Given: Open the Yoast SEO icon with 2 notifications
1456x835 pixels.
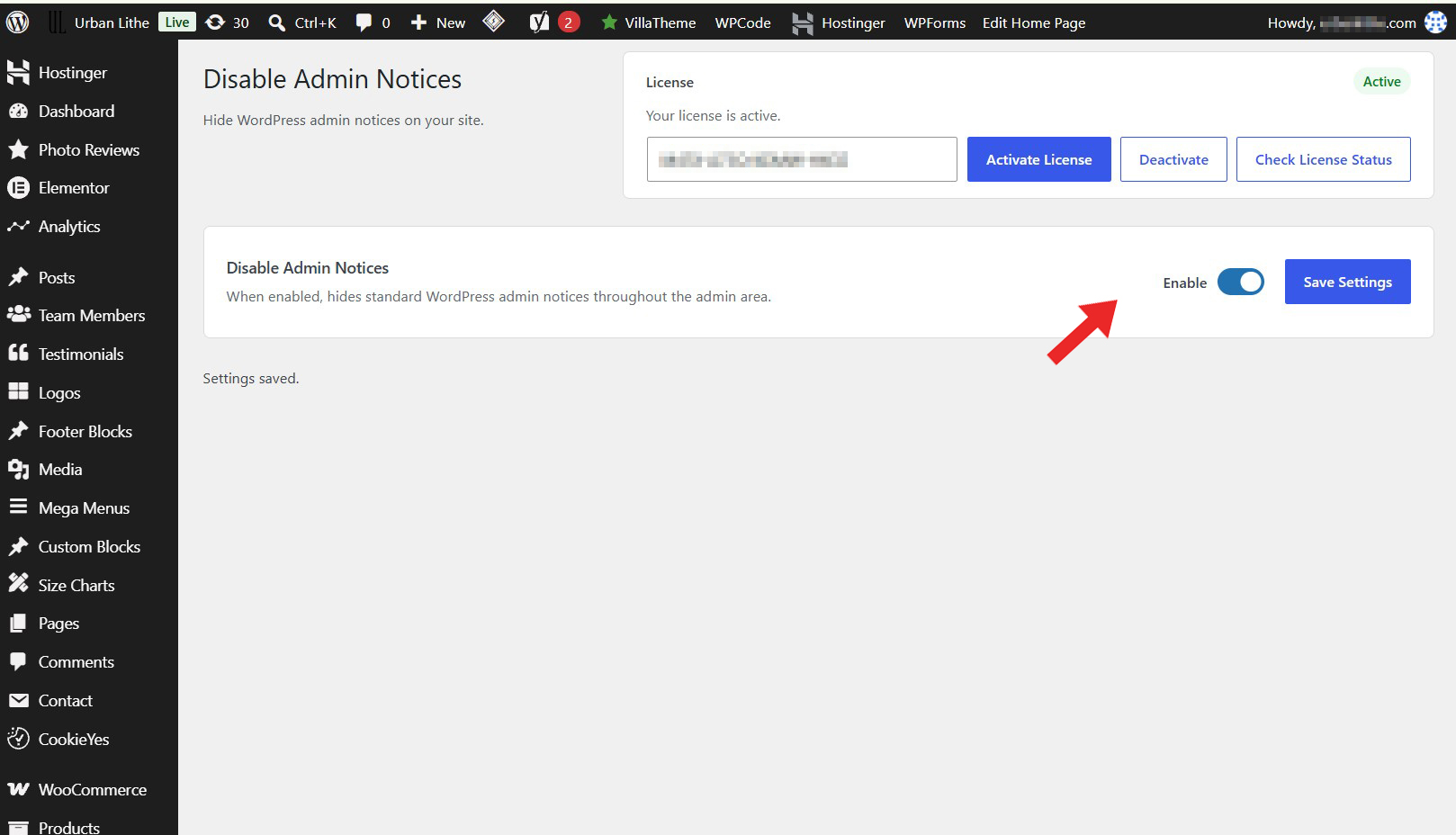Looking at the screenshot, I should 539,22.
